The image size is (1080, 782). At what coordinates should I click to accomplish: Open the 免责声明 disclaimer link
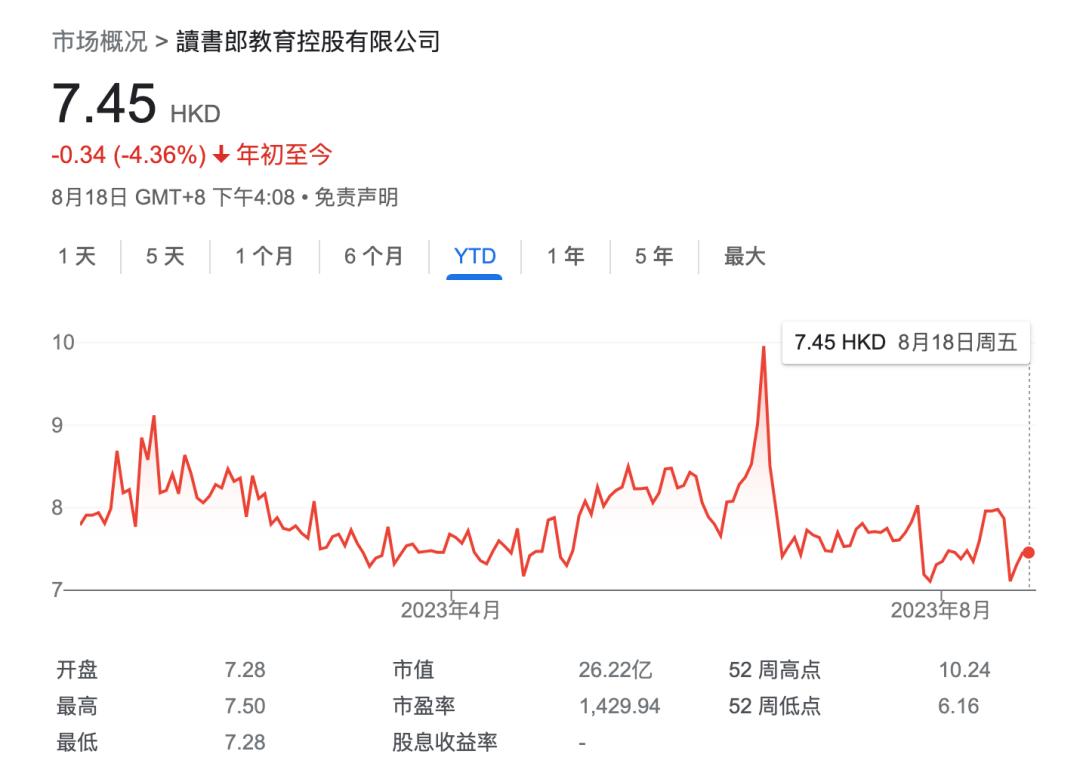[x=356, y=198]
